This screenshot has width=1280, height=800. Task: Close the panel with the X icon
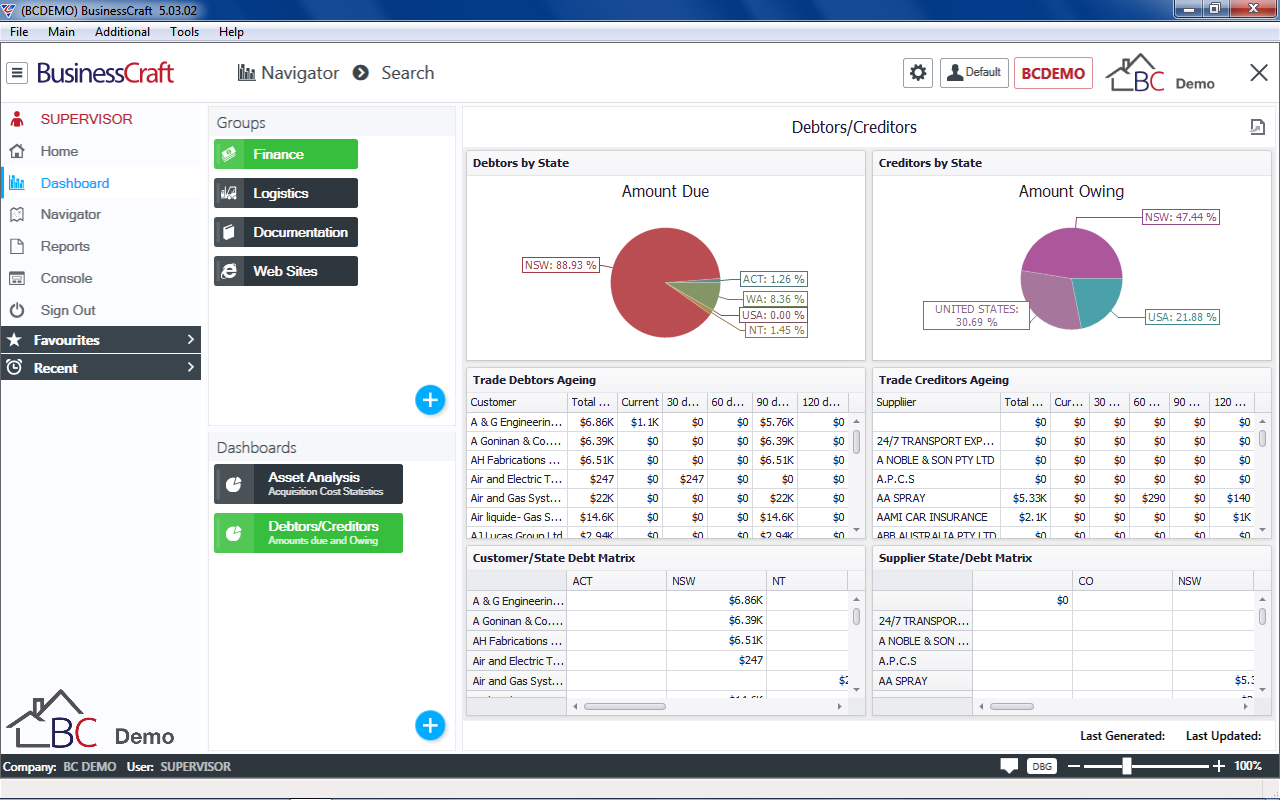pyautogui.click(x=1259, y=73)
